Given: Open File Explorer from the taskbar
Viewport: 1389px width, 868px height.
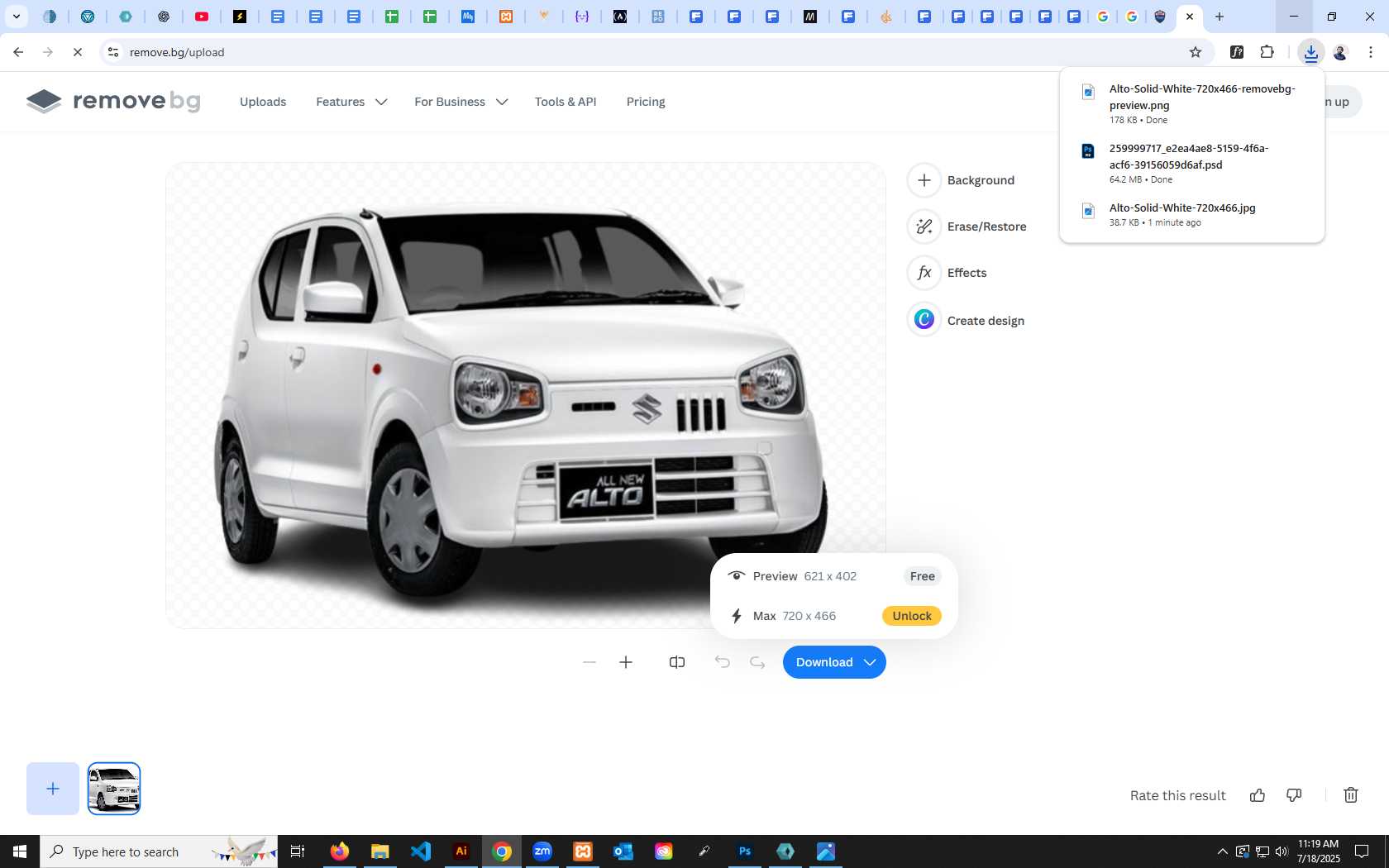Looking at the screenshot, I should coord(380,851).
